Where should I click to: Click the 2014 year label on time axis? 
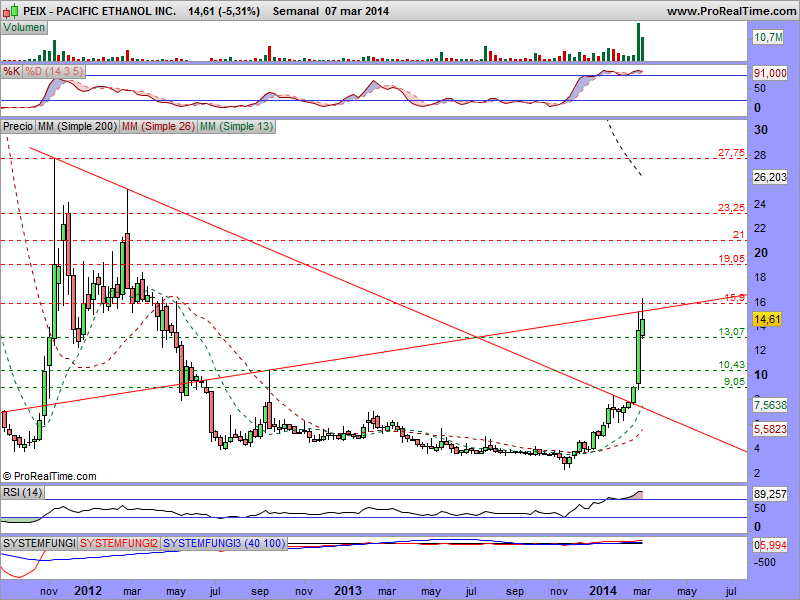[603, 591]
